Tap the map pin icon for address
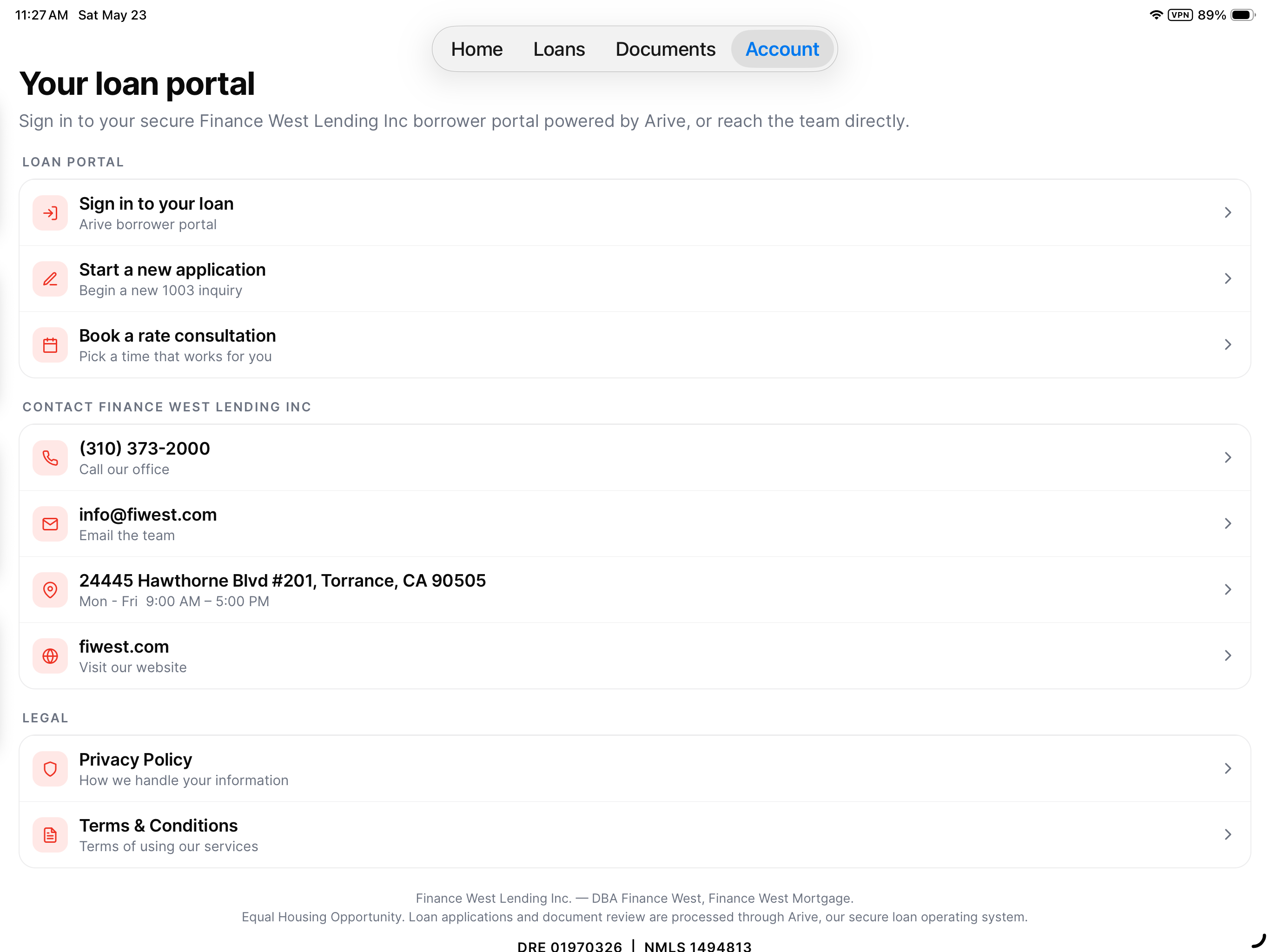Image resolution: width=1270 pixels, height=952 pixels. pyautogui.click(x=50, y=590)
